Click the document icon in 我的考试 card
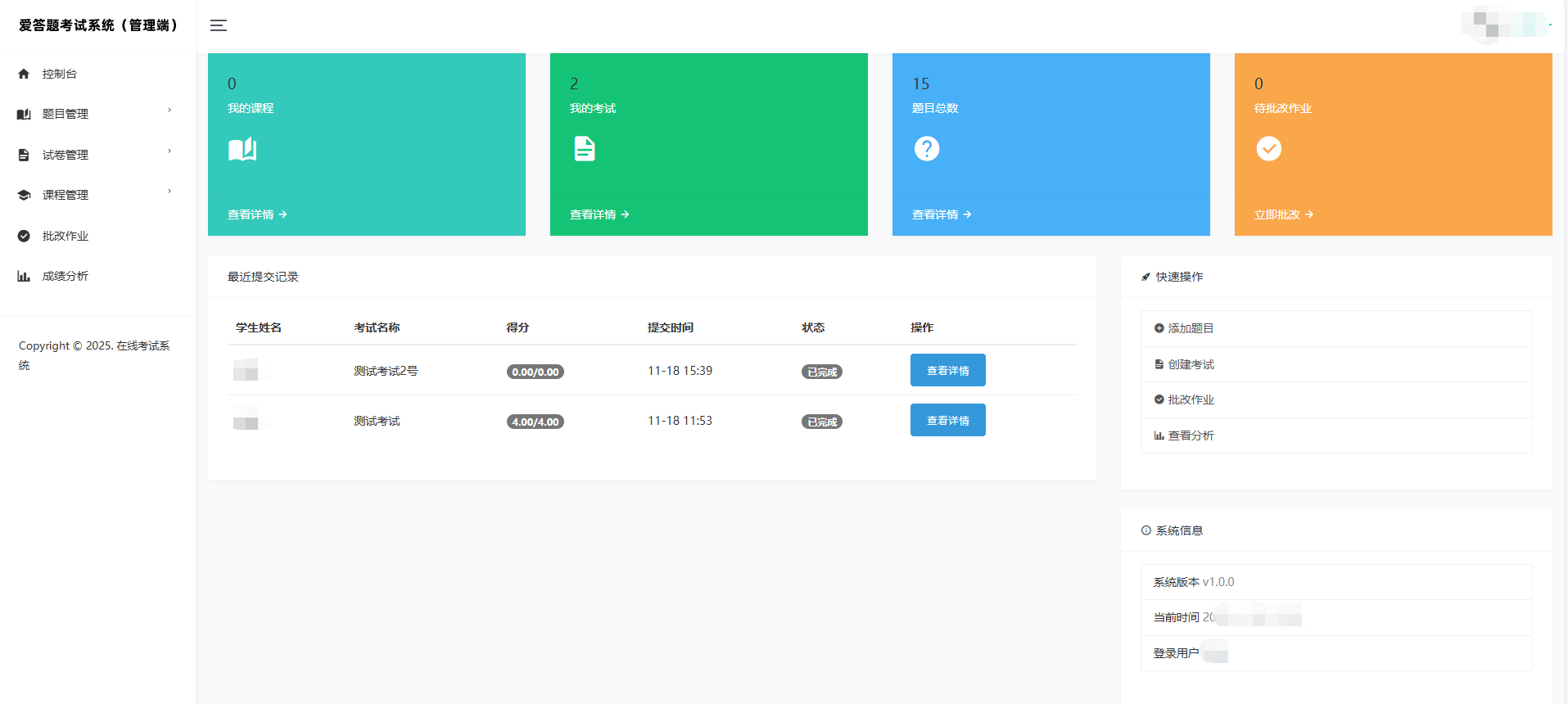The height and width of the screenshot is (704, 1568). pyautogui.click(x=585, y=149)
